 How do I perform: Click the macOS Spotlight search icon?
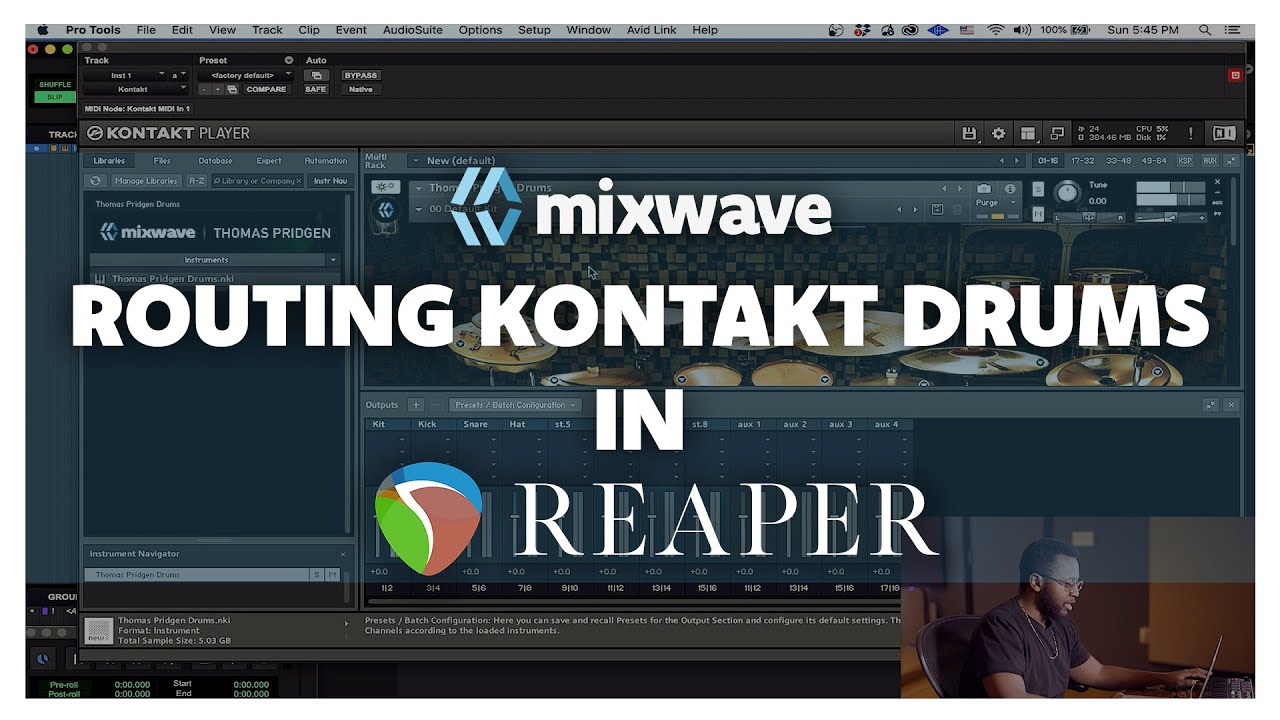pyautogui.click(x=1205, y=30)
